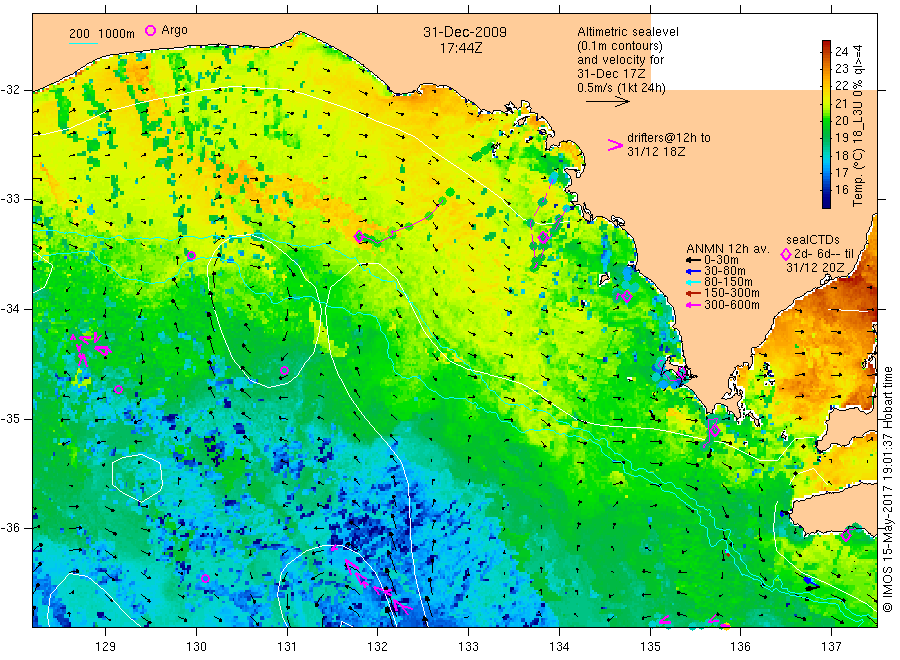The image size is (900, 660).
Task: Click the blue 30-80m legend arrow
Action: [692, 271]
